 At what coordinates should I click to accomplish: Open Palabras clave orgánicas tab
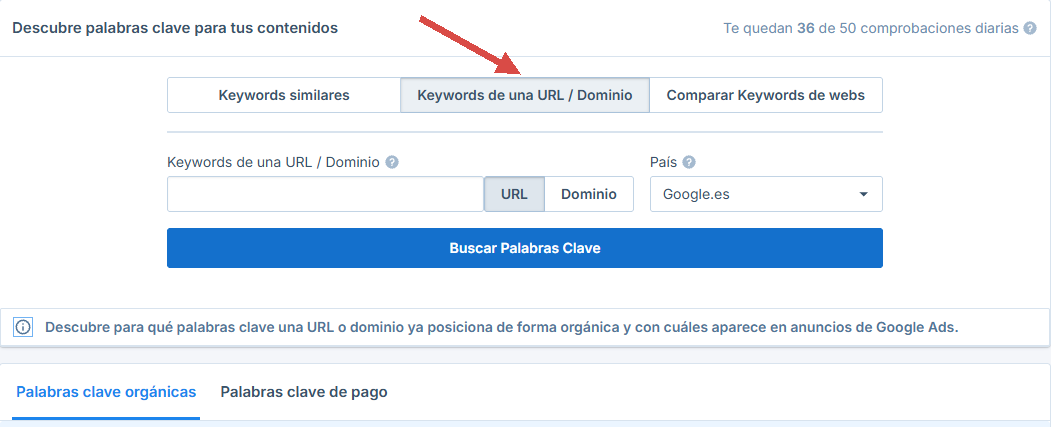click(106, 392)
